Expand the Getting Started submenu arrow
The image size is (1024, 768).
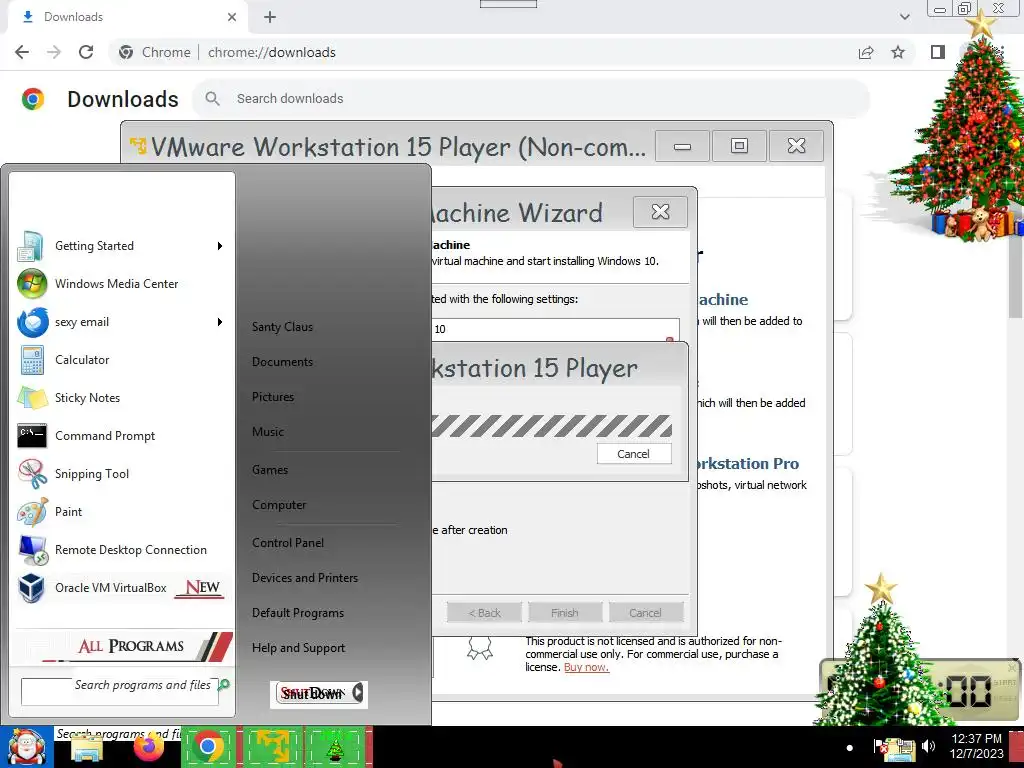[x=220, y=246]
